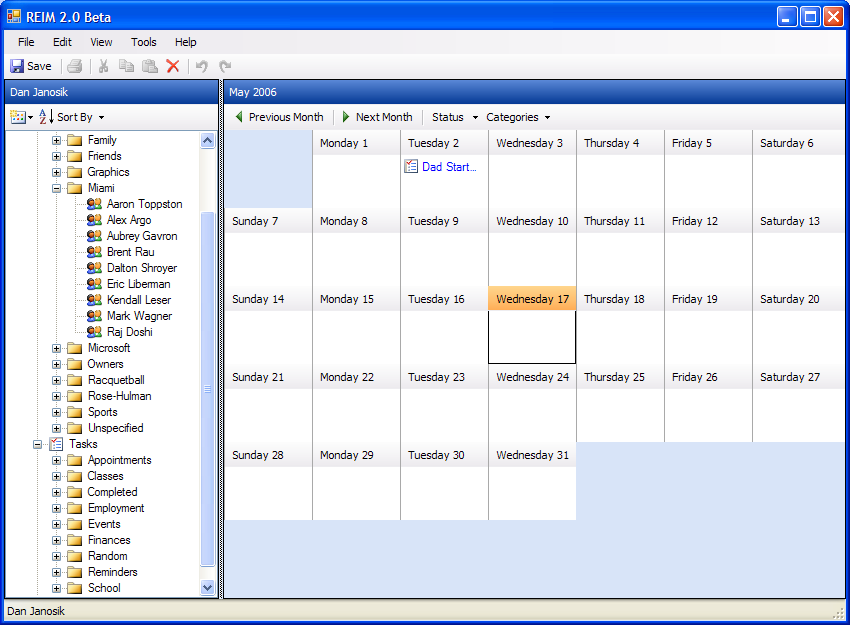This screenshot has width=850, height=625.
Task: Collapse the Tasks tree node
Action: pos(37,444)
